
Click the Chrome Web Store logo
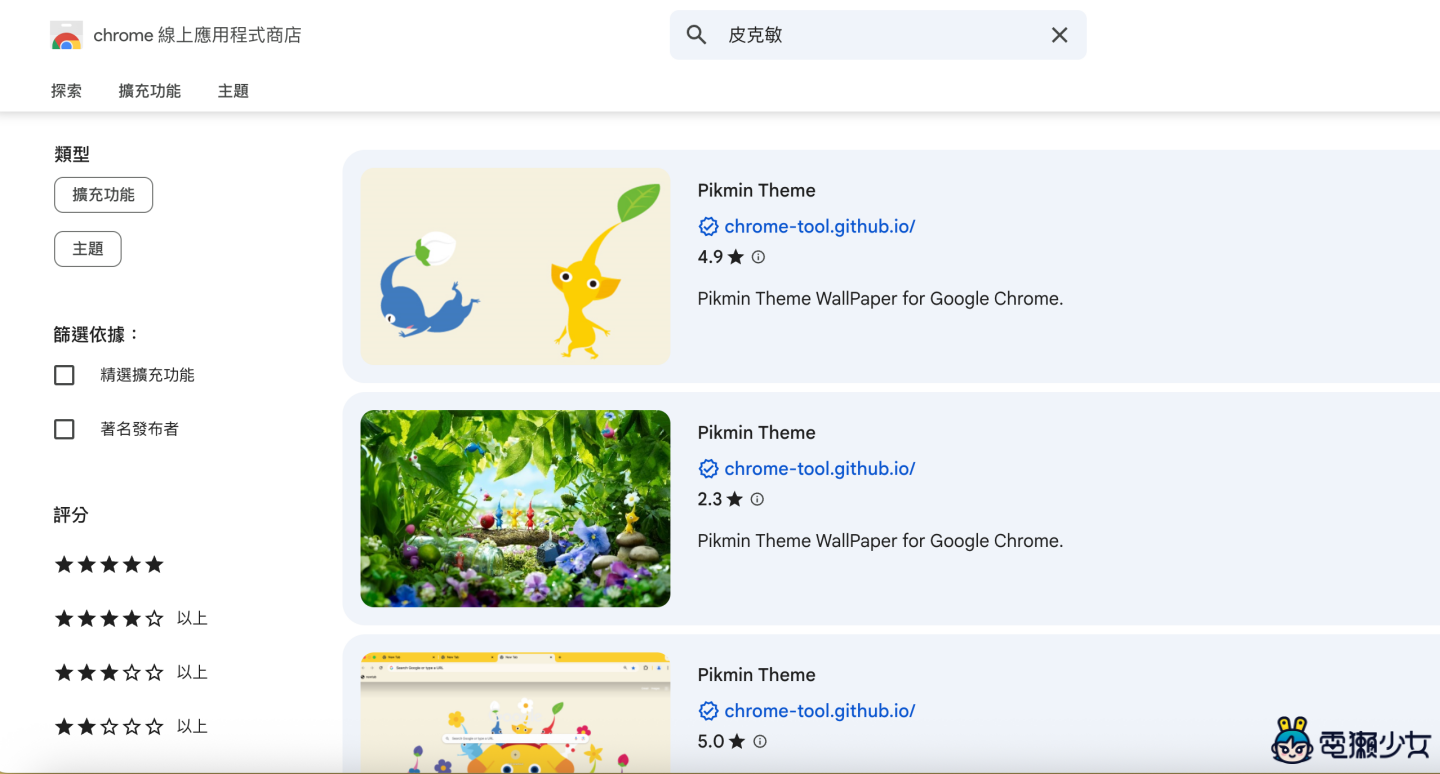(66, 36)
